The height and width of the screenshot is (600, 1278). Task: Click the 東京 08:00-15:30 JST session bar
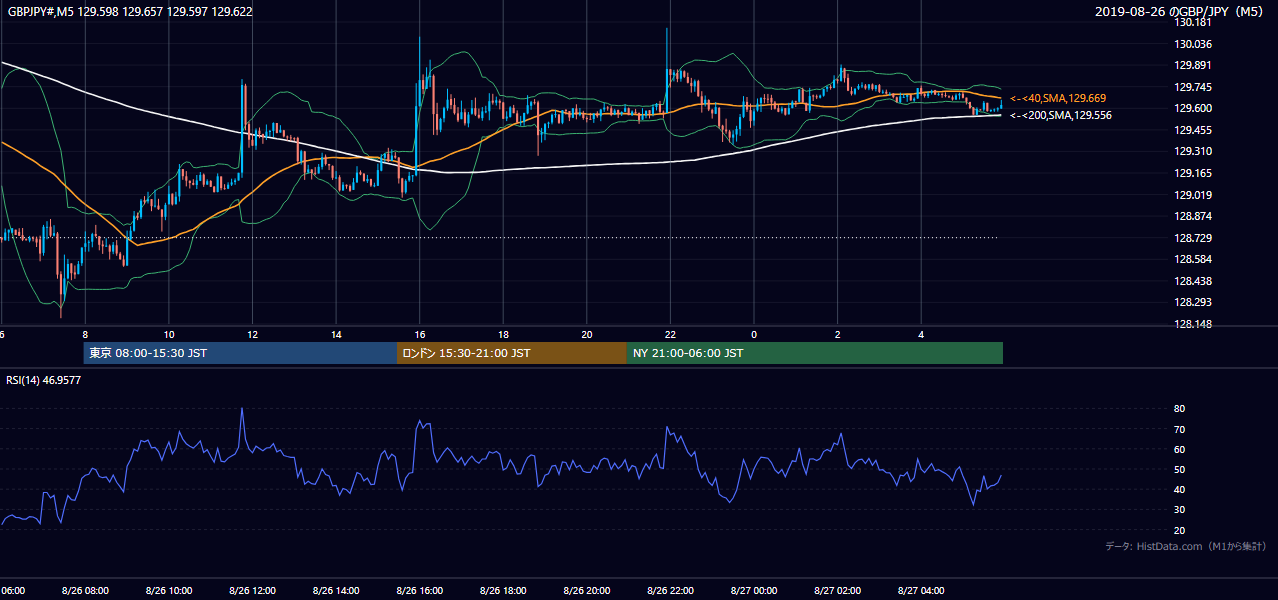240,353
